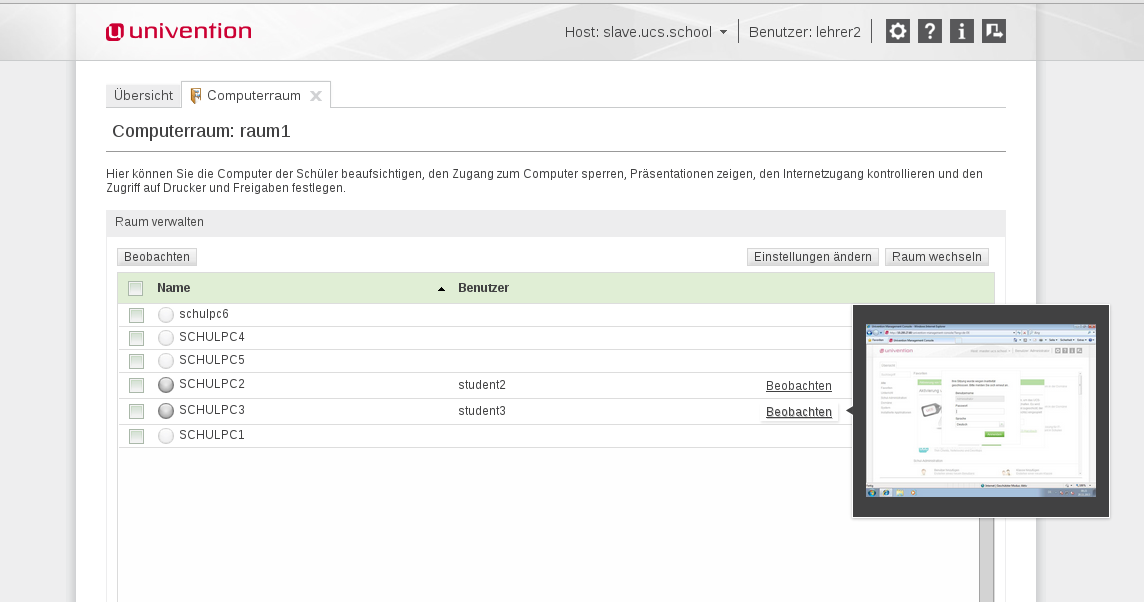Click the student3 screen preview thumbnail
This screenshot has height=602, width=1144.
coord(980,411)
